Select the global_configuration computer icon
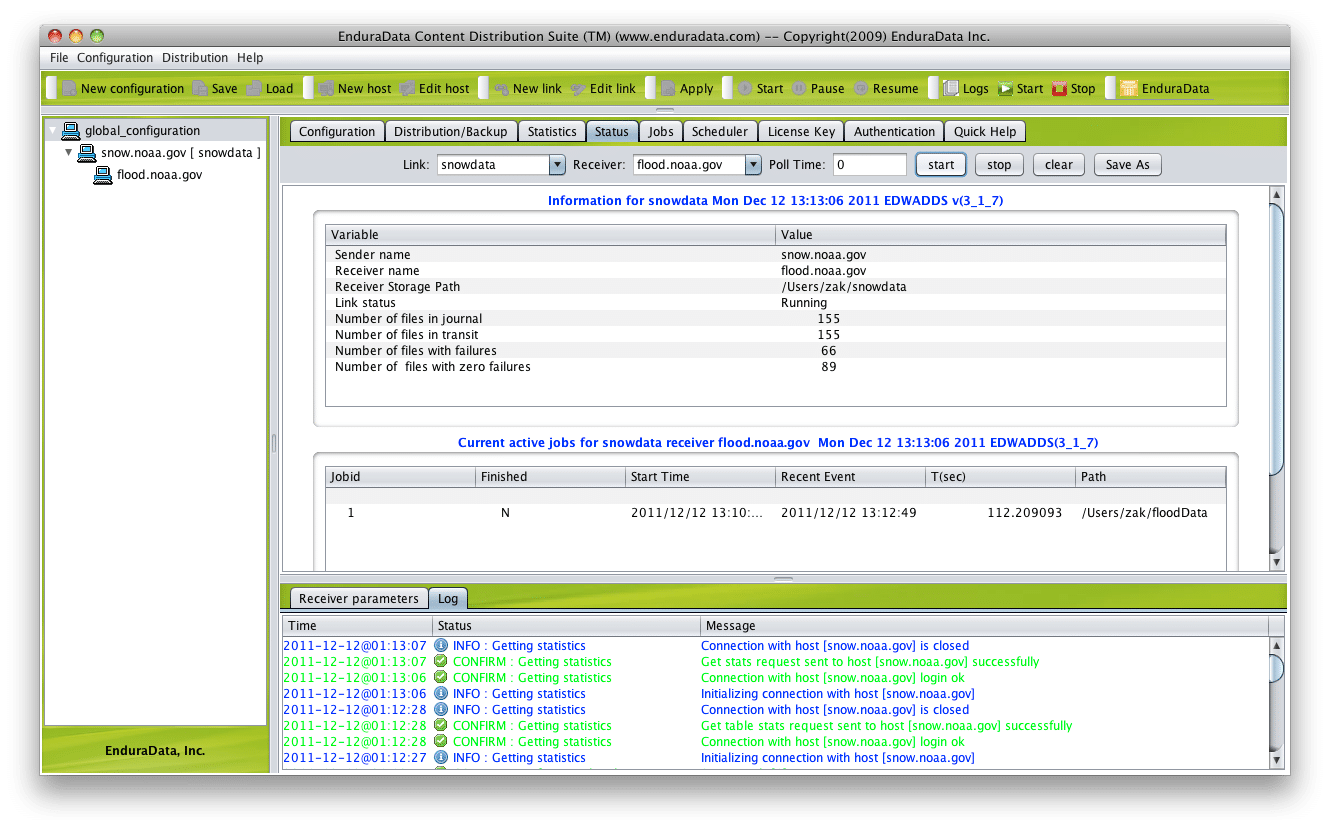Image resolution: width=1330 pixels, height=830 pixels. 71,131
